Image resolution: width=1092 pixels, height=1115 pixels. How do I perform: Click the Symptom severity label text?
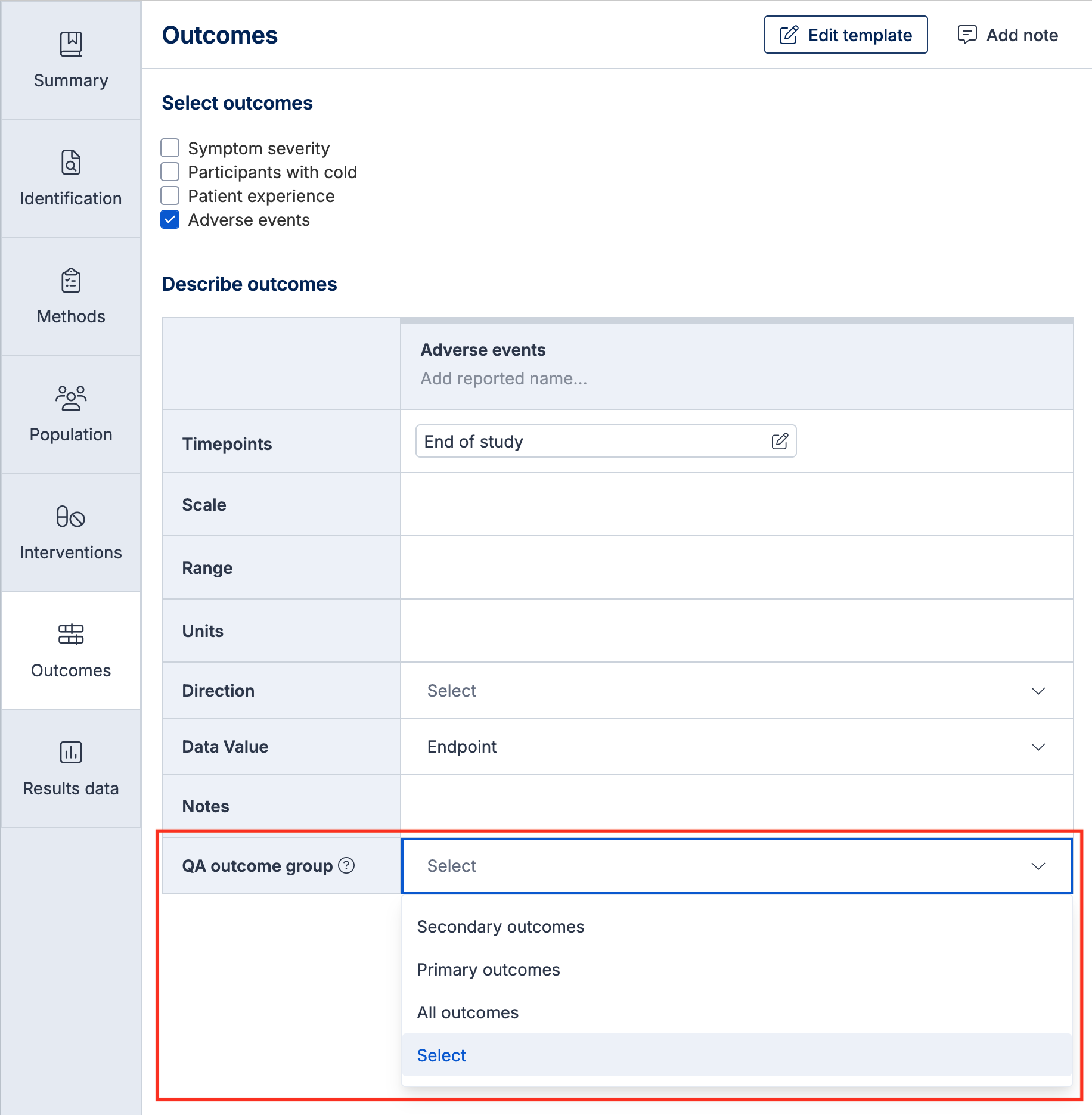coord(259,148)
